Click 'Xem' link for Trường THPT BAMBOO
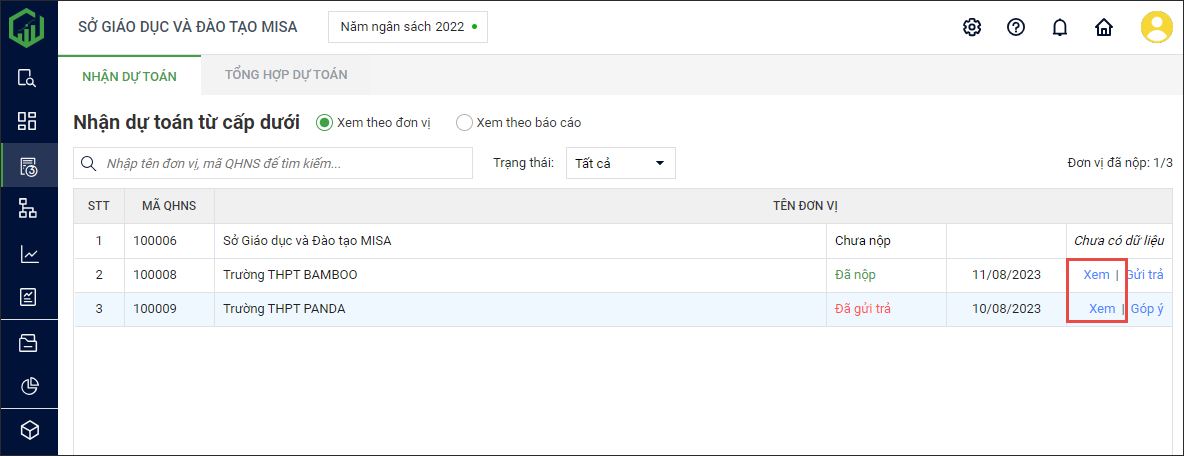1184x456 pixels. [x=1096, y=275]
